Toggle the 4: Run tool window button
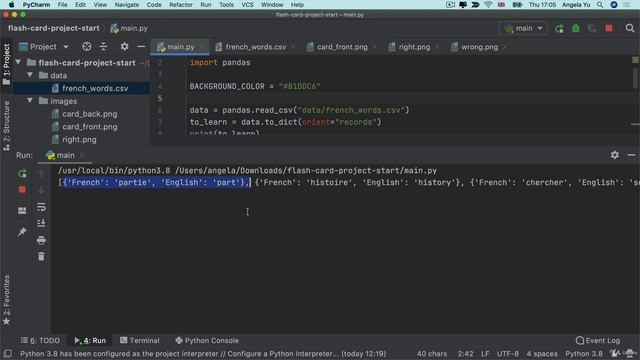The image size is (640, 360). (x=90, y=340)
